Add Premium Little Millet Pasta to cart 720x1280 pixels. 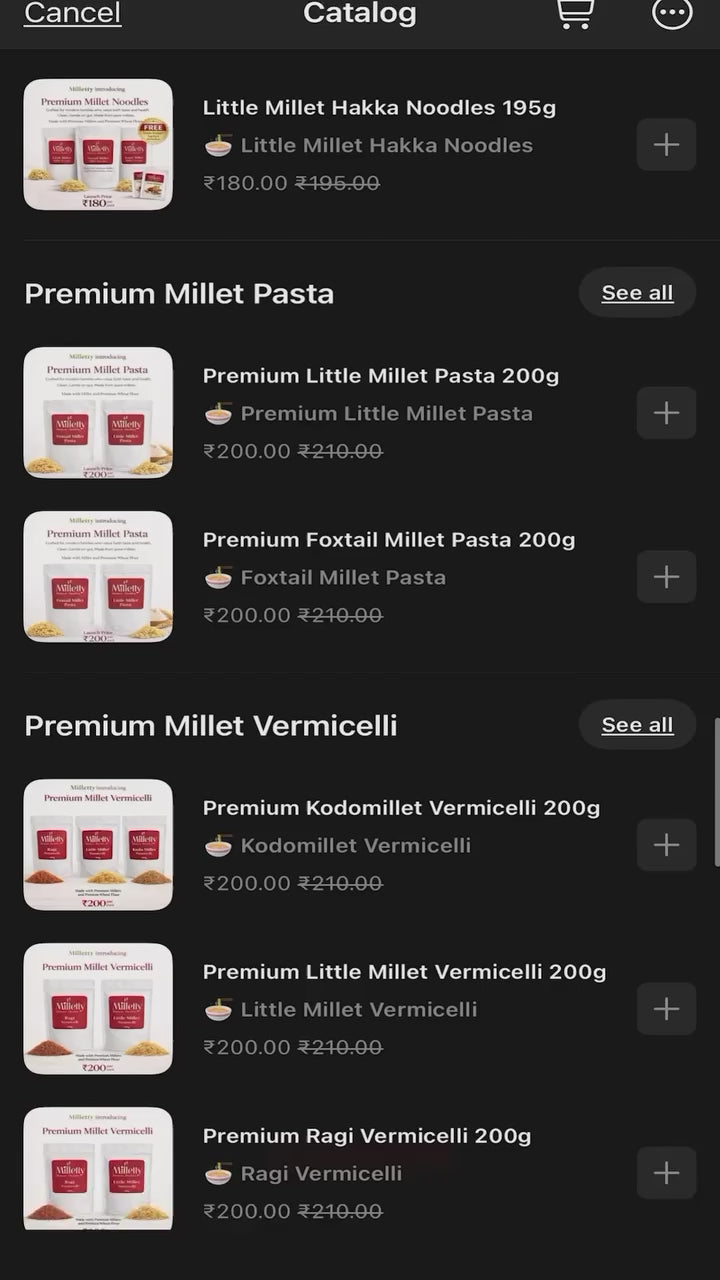tap(666, 413)
